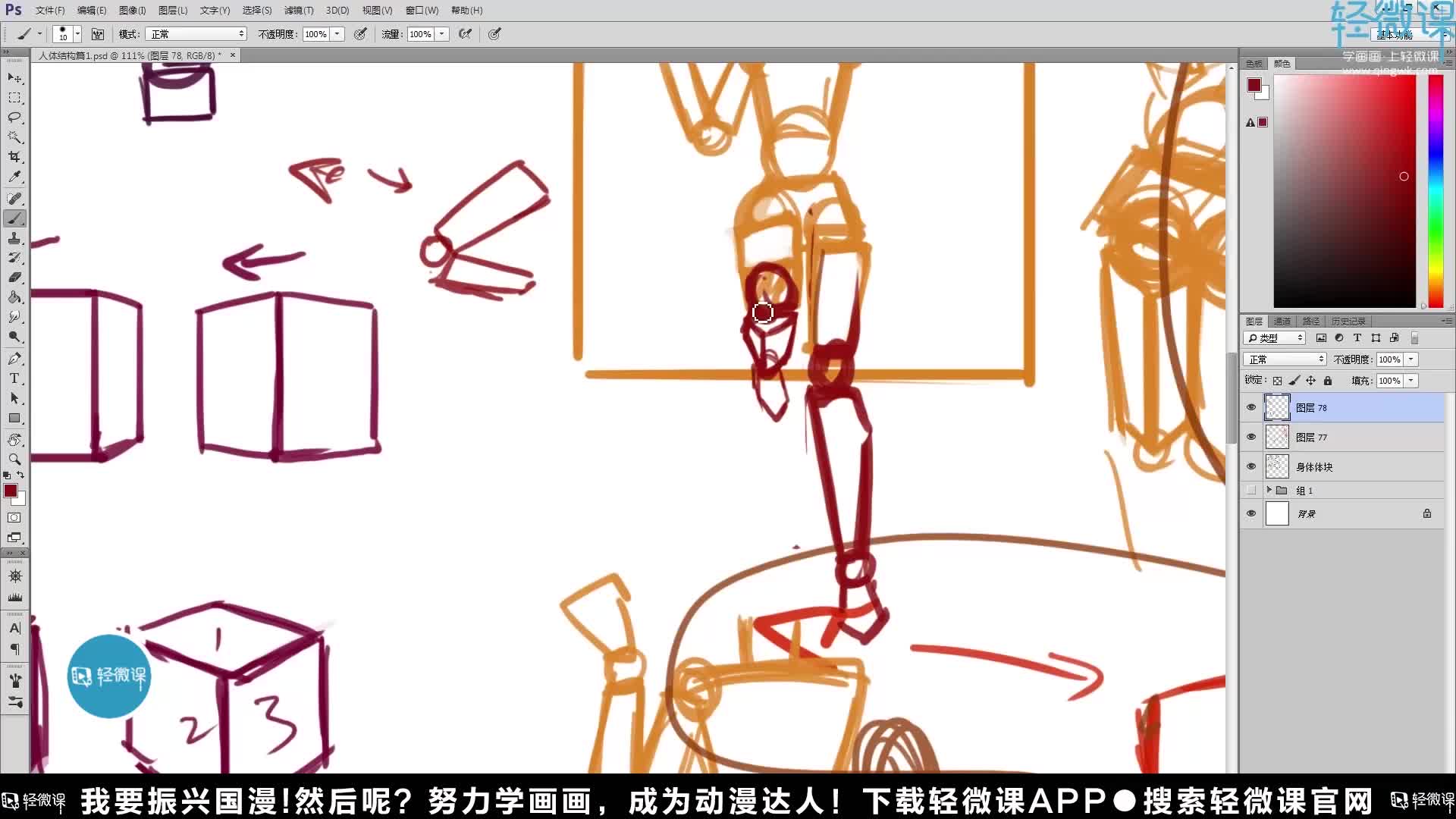Image resolution: width=1456 pixels, height=819 pixels.
Task: Open the blend mode dropdown in Layers panel
Action: click(x=1283, y=359)
